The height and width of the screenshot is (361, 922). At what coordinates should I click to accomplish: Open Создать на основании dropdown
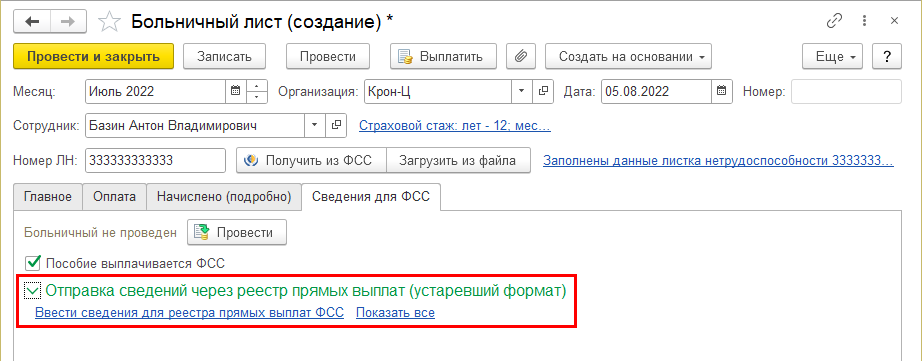coord(629,57)
